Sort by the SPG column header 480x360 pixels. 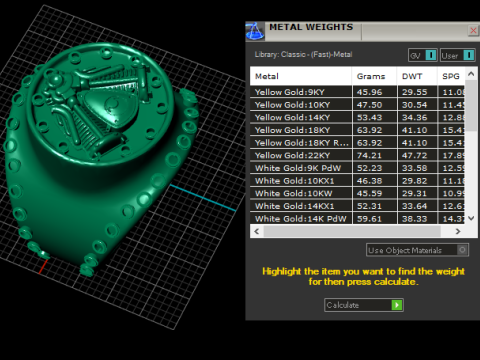pyautogui.click(x=451, y=76)
